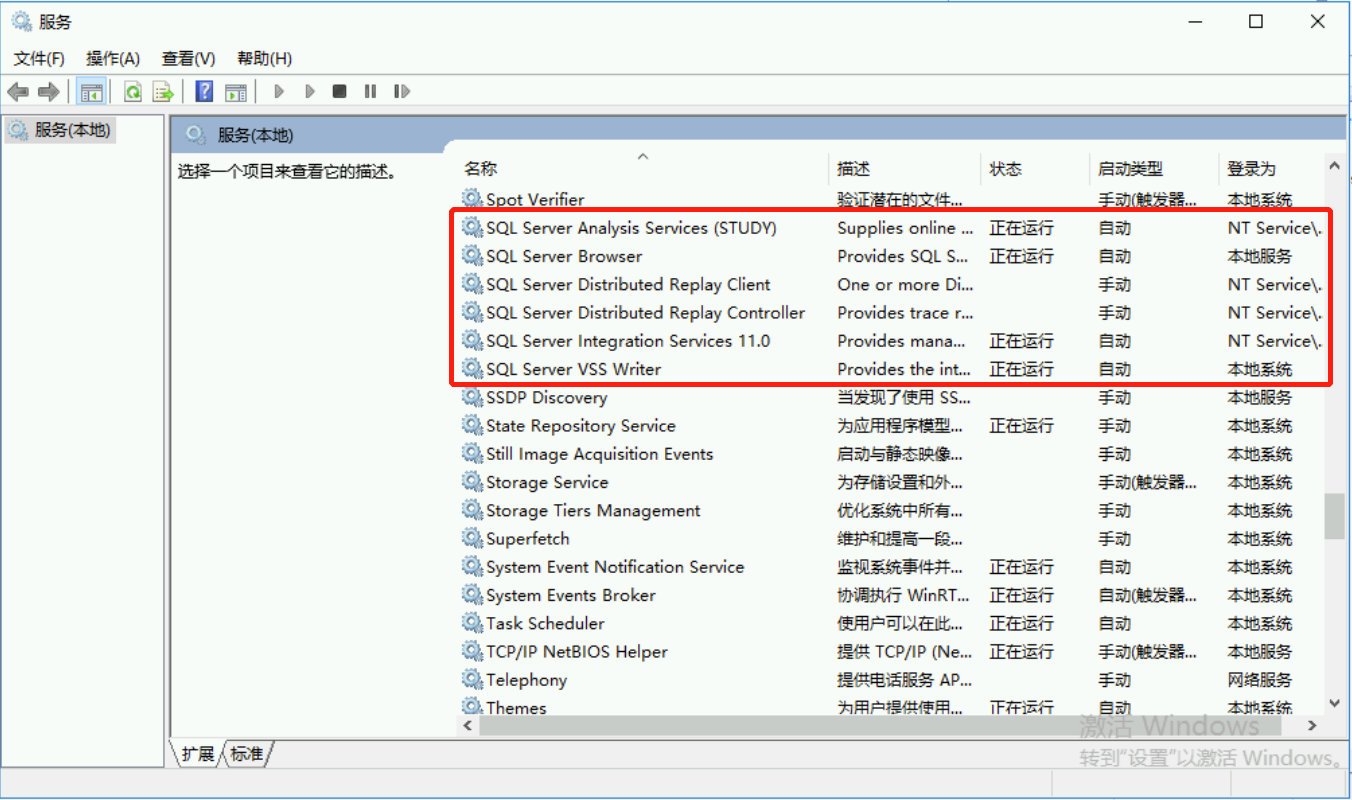The height and width of the screenshot is (800, 1352).
Task: Open the 查看(V) menu
Action: (189, 59)
